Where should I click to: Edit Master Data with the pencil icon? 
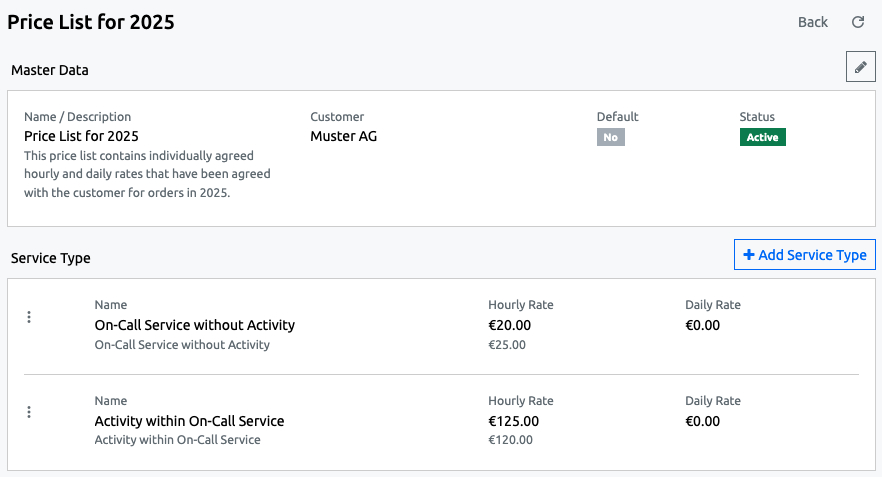click(x=861, y=67)
